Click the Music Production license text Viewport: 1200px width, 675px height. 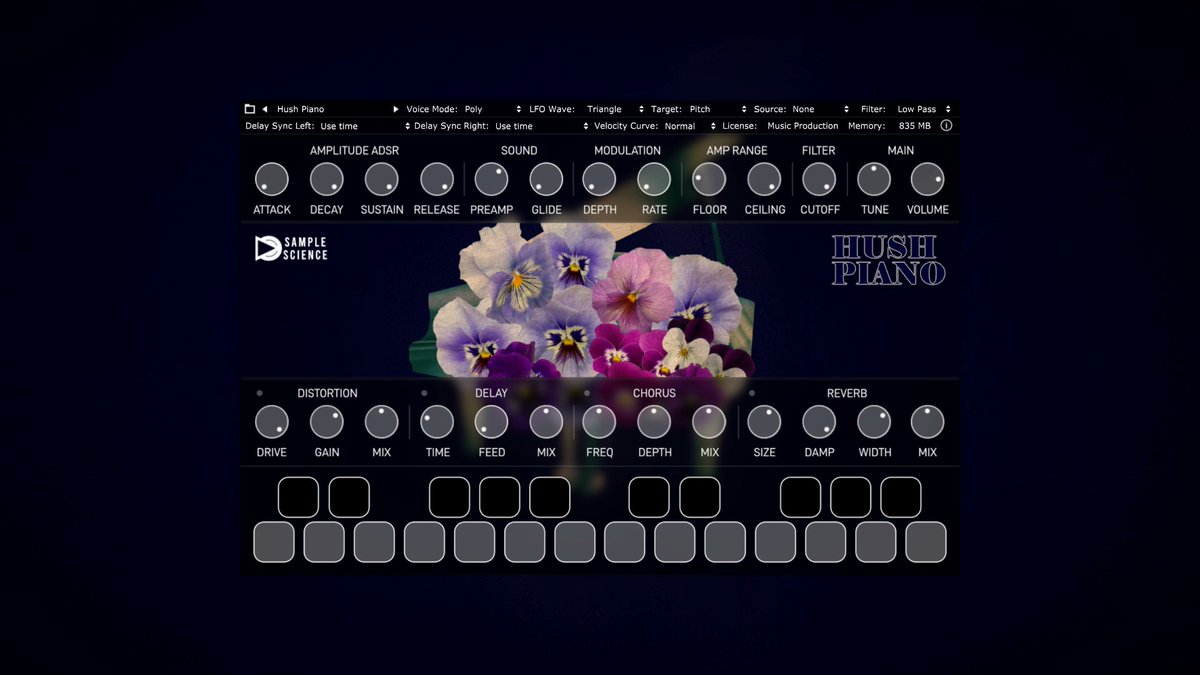802,126
